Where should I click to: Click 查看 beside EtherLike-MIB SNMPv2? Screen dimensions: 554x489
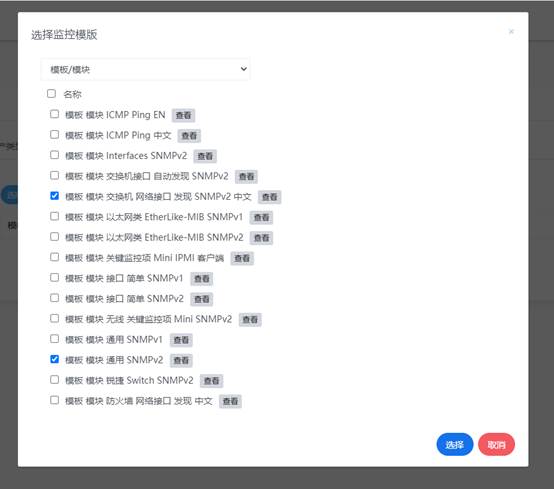tap(261, 238)
